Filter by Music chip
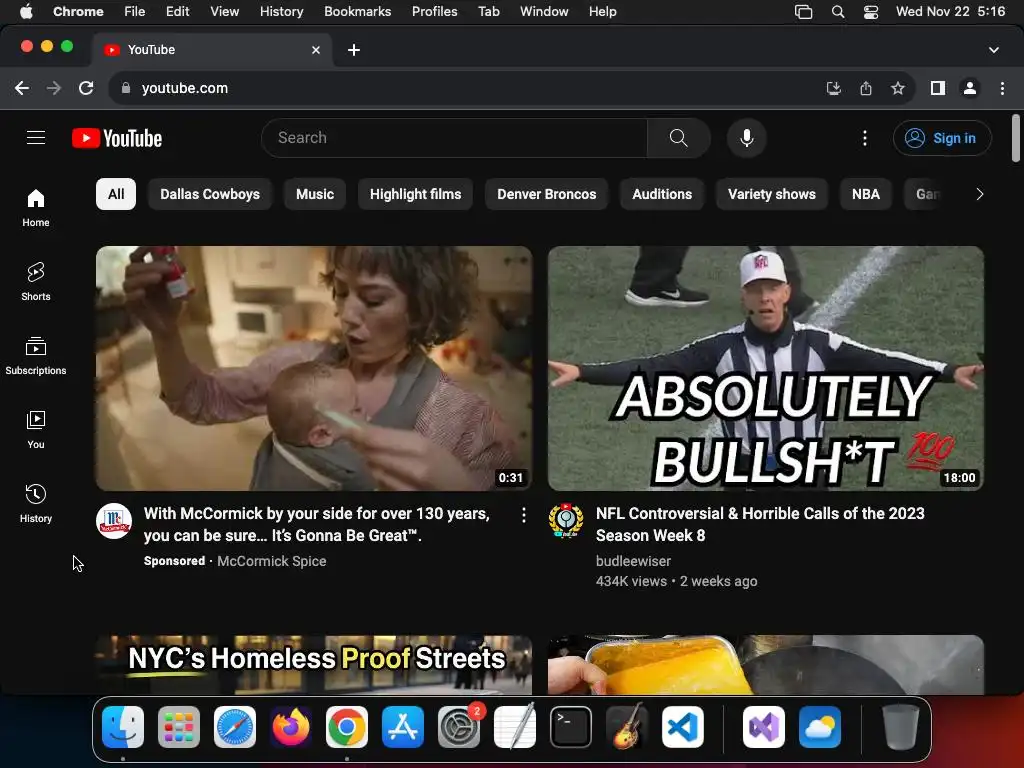The image size is (1024, 768). pyautogui.click(x=315, y=194)
